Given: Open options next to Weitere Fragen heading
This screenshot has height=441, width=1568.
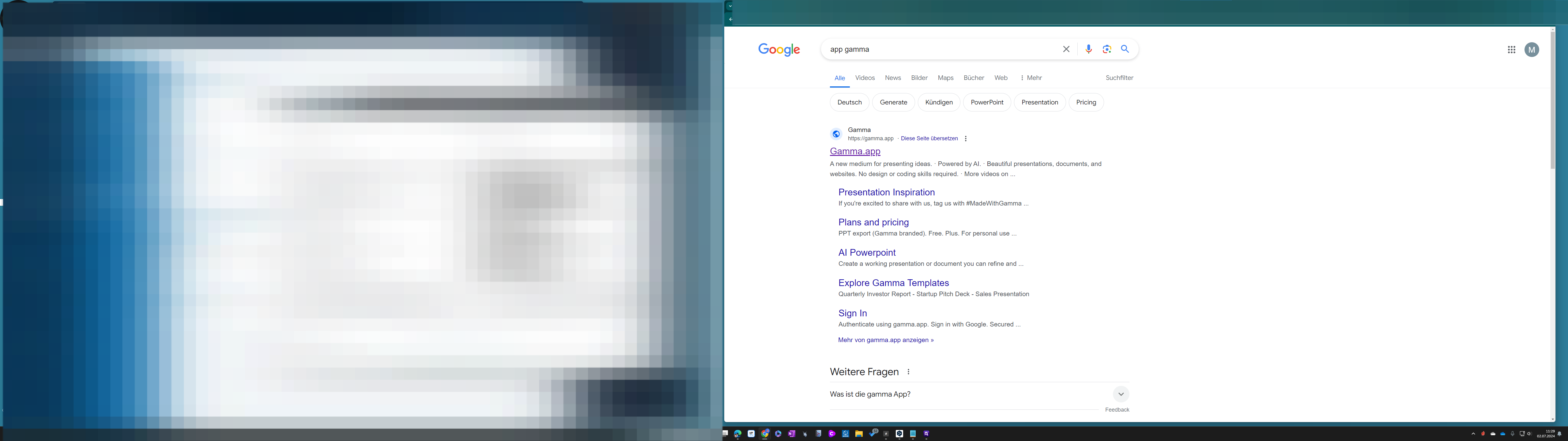Looking at the screenshot, I should tap(908, 372).
